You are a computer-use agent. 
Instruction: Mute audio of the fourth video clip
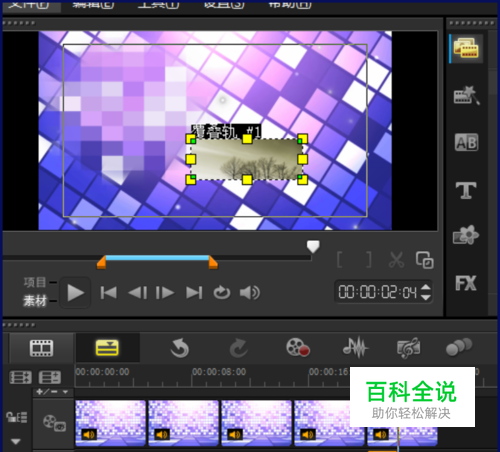click(308, 435)
